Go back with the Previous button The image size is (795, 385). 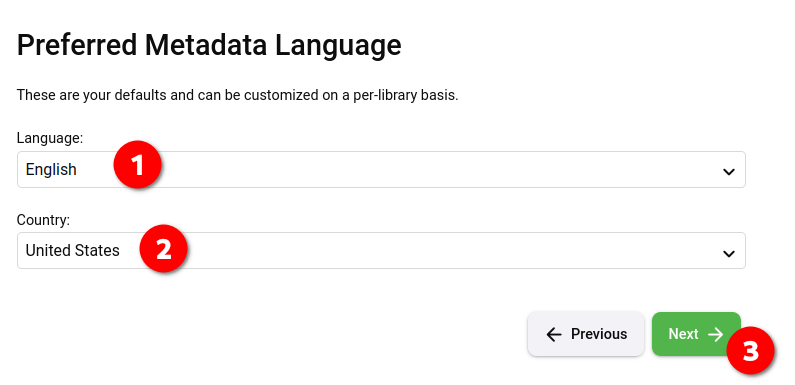click(586, 334)
